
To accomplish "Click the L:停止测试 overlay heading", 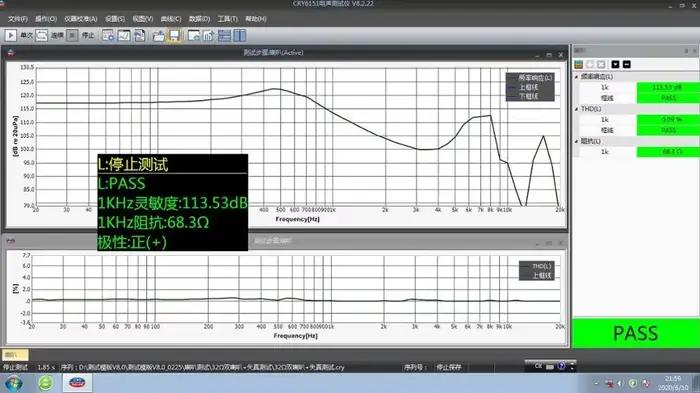I will (133, 164).
